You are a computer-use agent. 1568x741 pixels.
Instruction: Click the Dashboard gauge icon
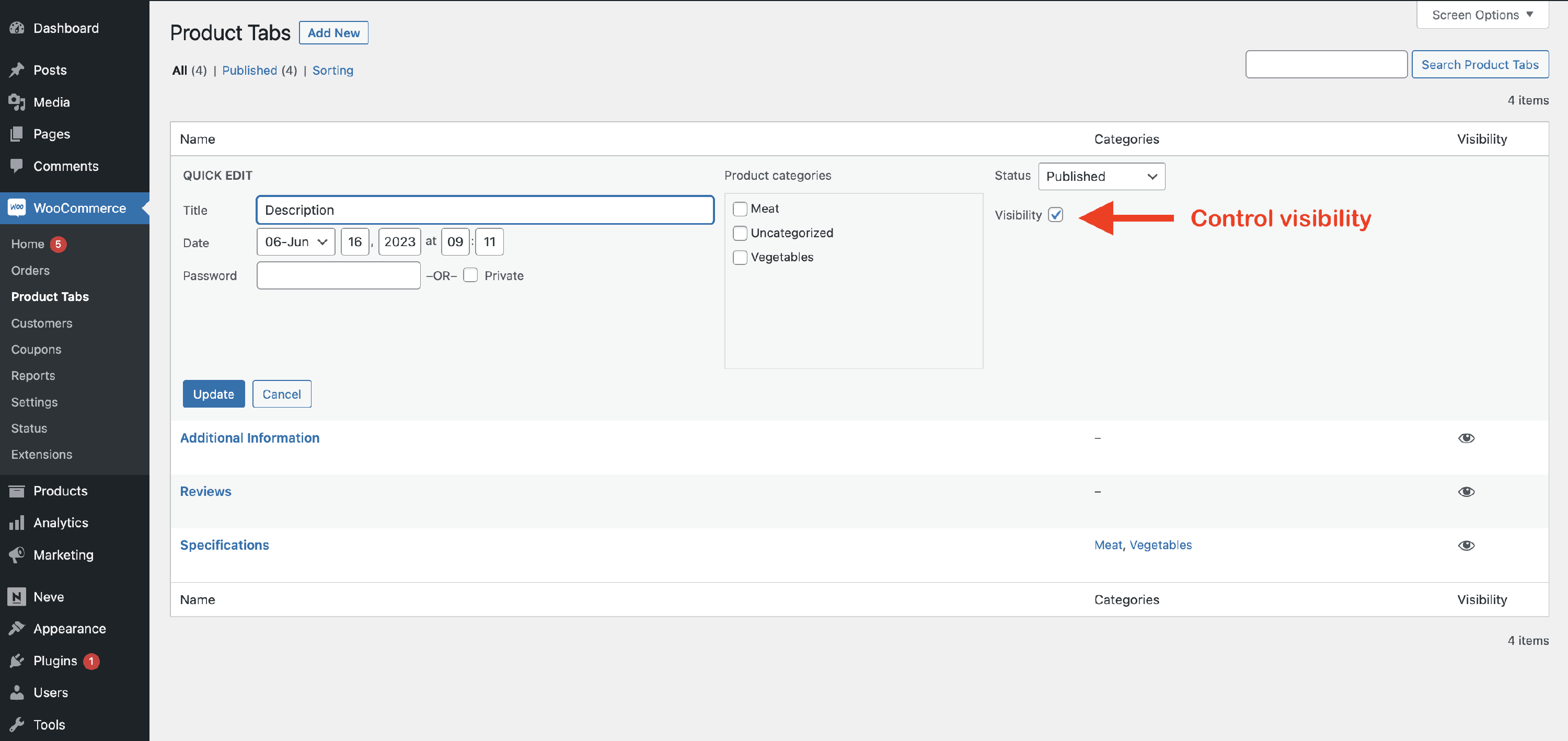pos(17,28)
